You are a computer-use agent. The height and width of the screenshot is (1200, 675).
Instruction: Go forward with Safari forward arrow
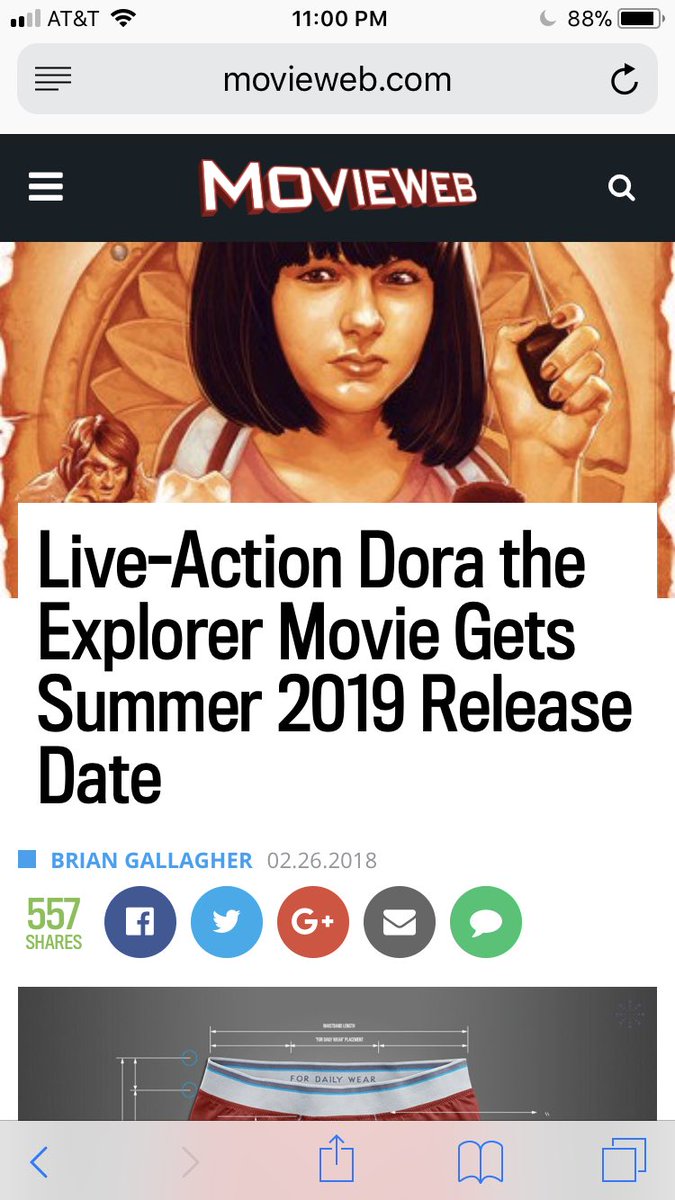[190, 1162]
